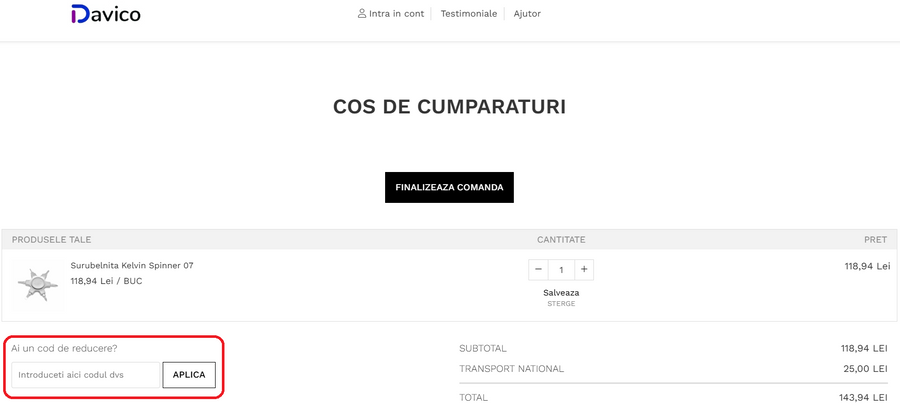Click the 118,94 Lei / BUC unit price
Screen dimensions: 900x411
click(106, 281)
